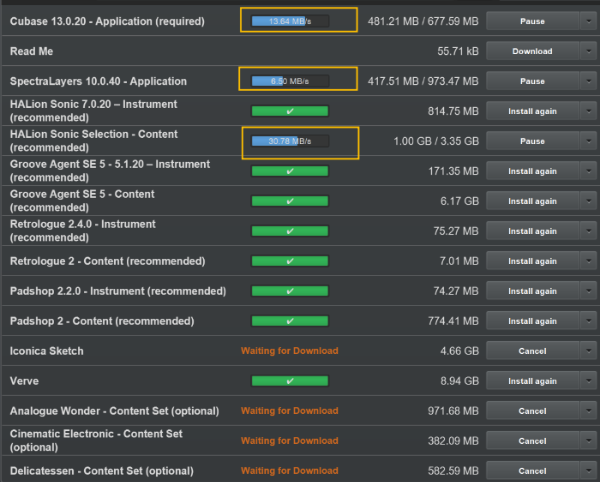This screenshot has width=600, height=482.
Task: Click size text 417.51 MB / 973.47 MB
Action: point(423,81)
